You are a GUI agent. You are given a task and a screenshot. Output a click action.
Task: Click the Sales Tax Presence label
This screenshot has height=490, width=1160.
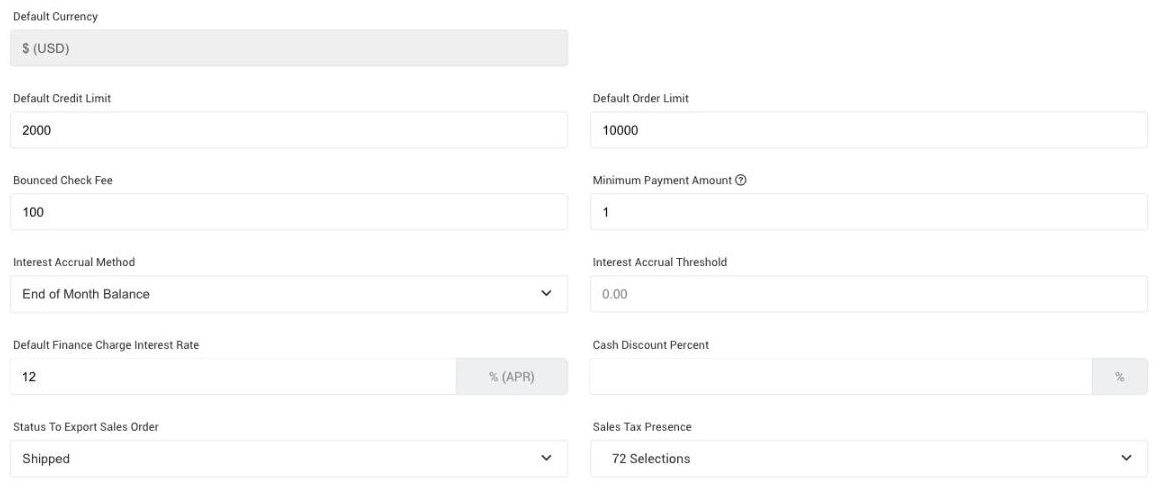[642, 427]
